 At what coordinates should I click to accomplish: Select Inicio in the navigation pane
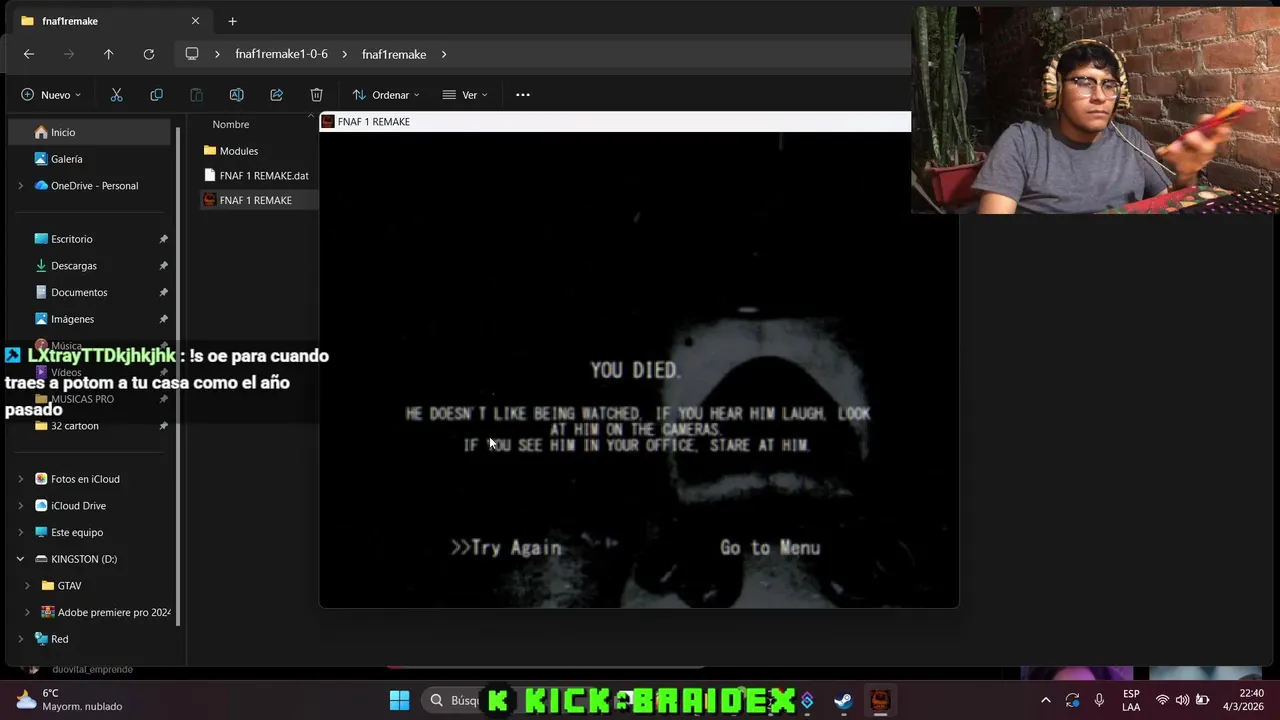click(x=89, y=132)
